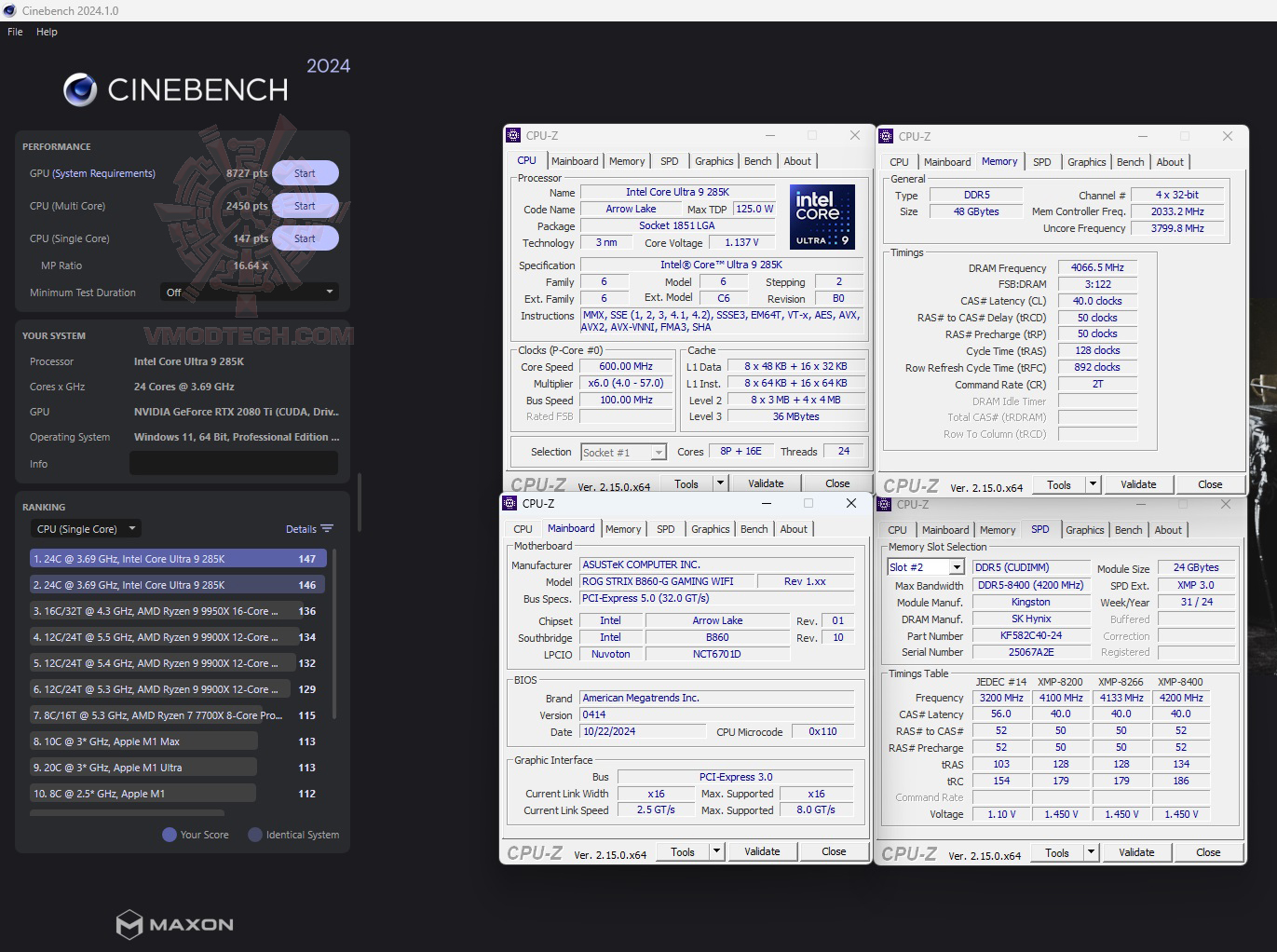Click the Info input field under Your System
Screen dimensions: 1277x952
pos(234,463)
